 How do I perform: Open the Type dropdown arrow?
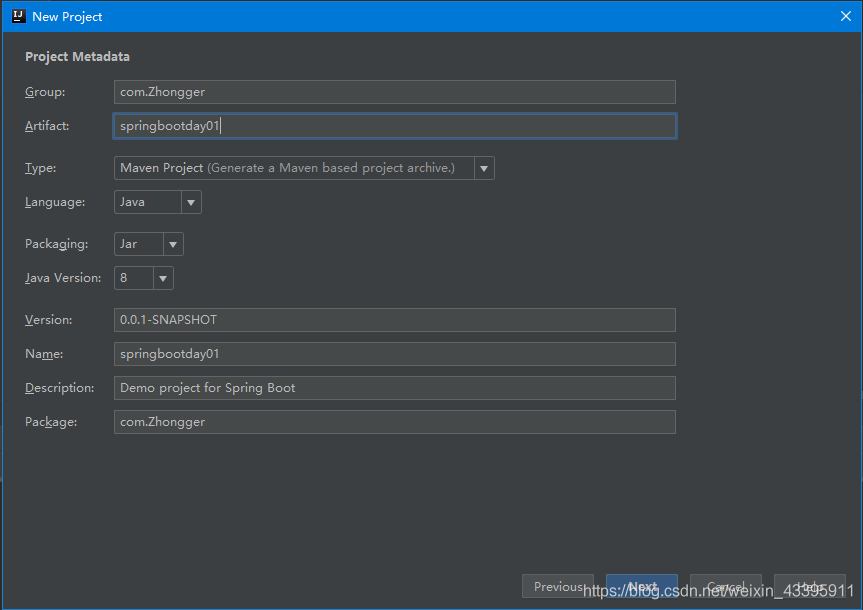point(484,168)
